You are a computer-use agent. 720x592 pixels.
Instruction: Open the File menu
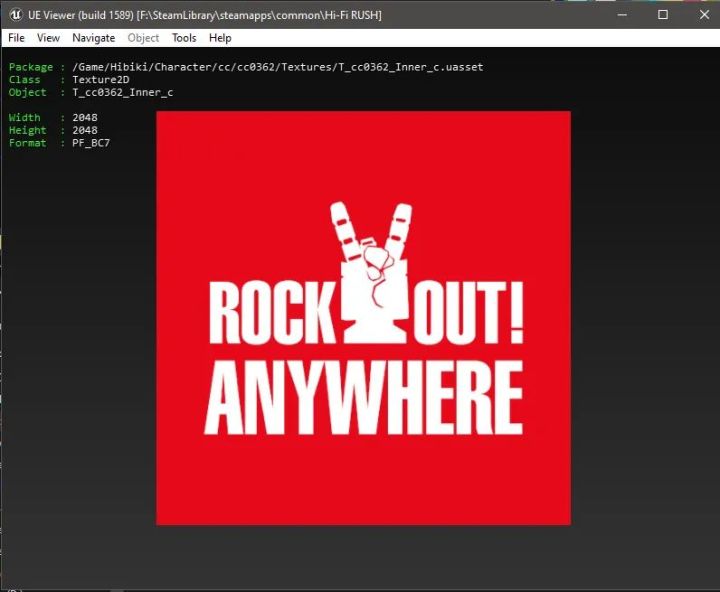(17, 38)
